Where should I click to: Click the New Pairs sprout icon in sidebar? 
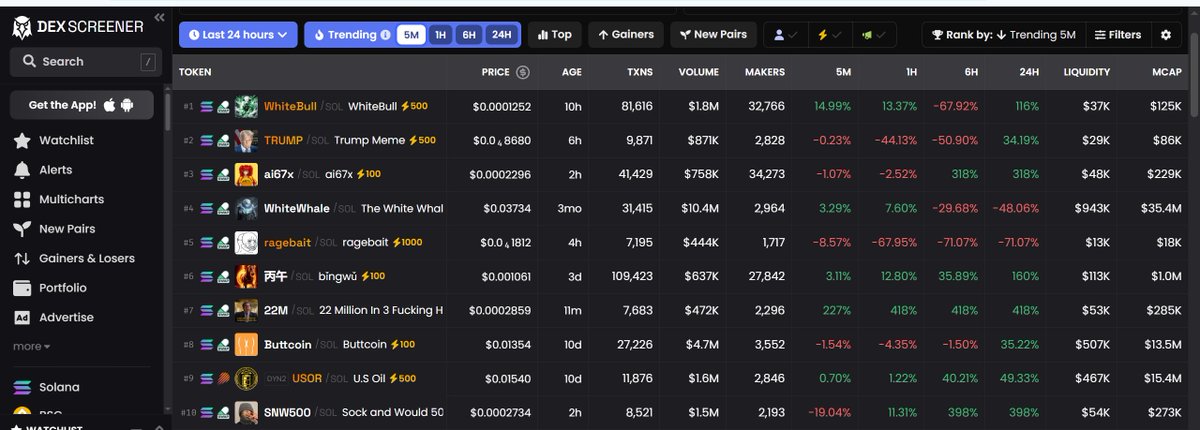tap(22, 229)
